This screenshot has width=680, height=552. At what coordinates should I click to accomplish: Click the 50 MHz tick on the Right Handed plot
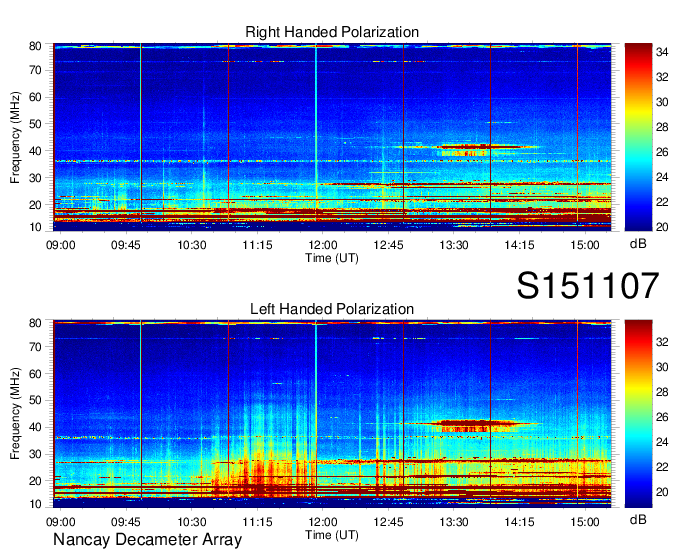click(x=35, y=124)
